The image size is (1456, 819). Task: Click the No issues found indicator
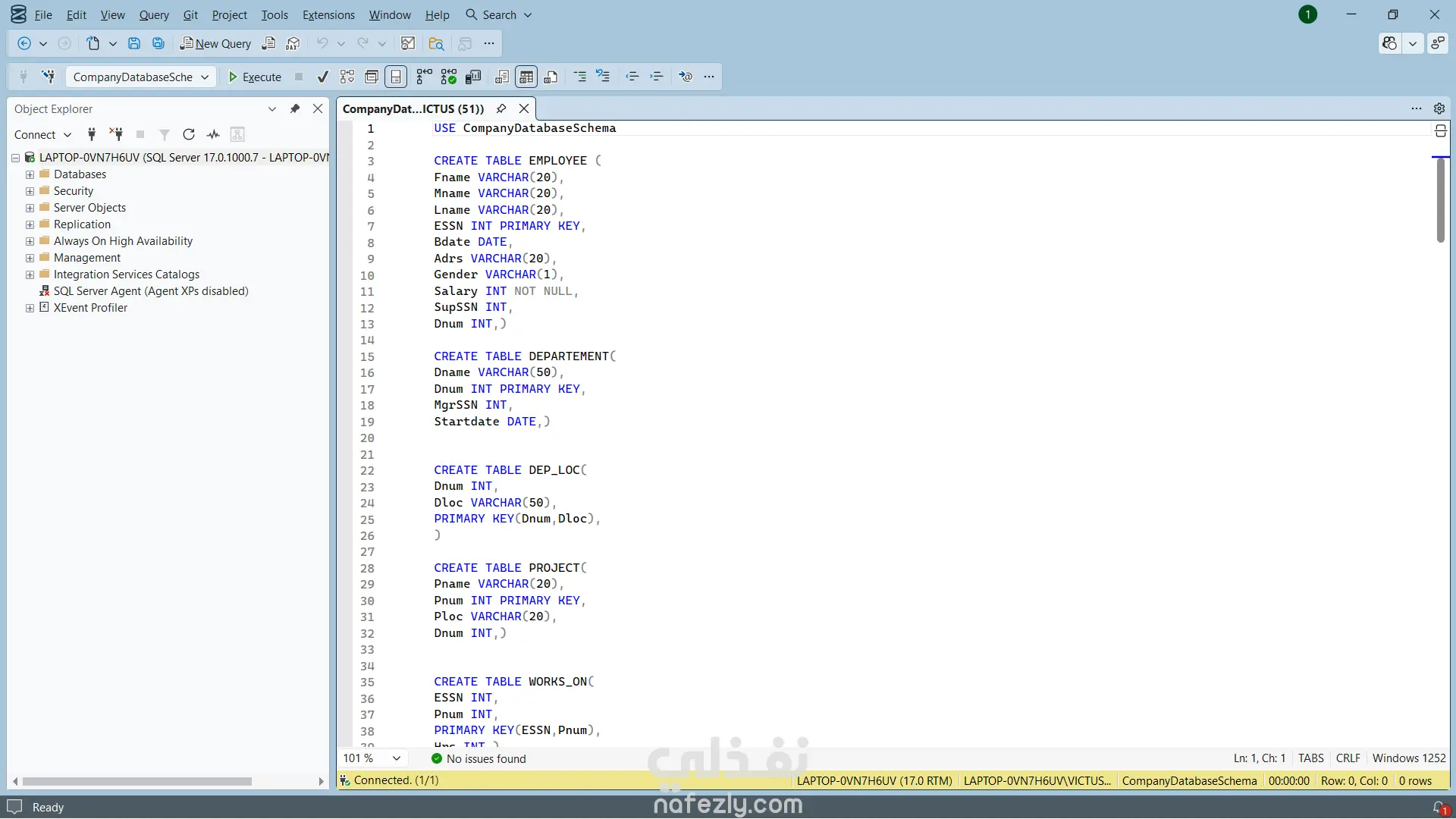point(479,758)
